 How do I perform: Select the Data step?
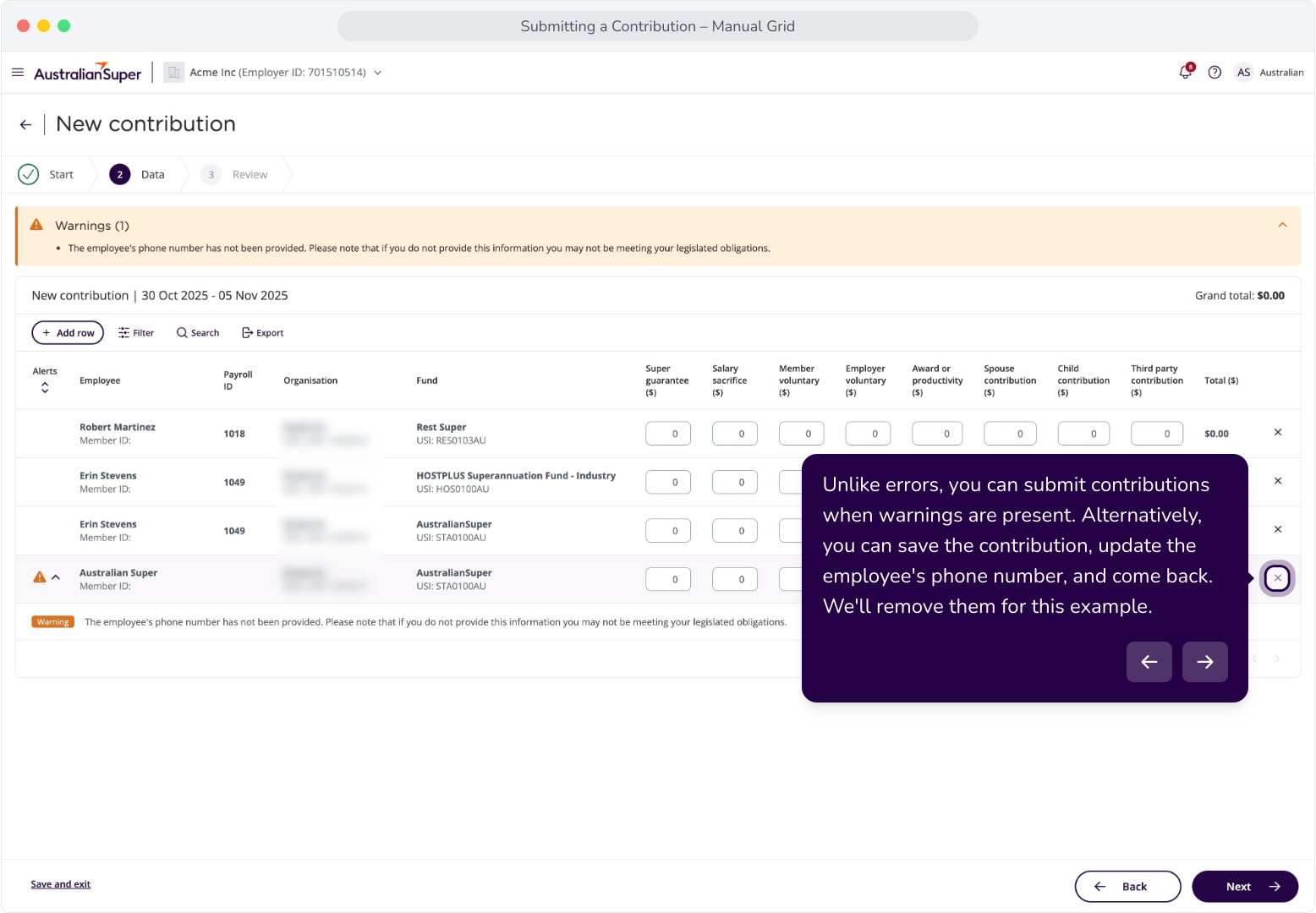pyautogui.click(x=138, y=174)
